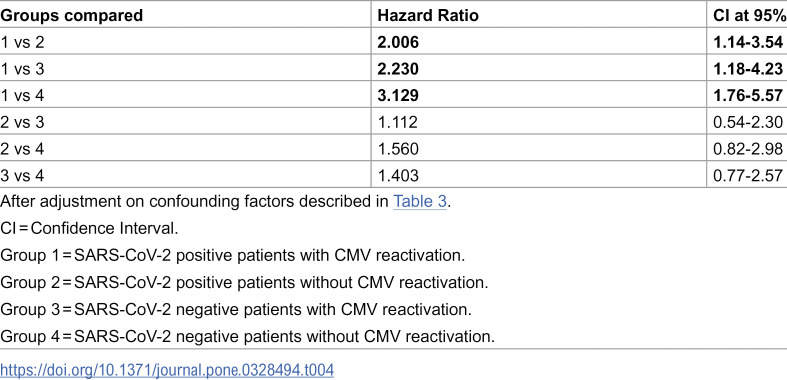Click hazard ratio value 2.230

coord(398,69)
